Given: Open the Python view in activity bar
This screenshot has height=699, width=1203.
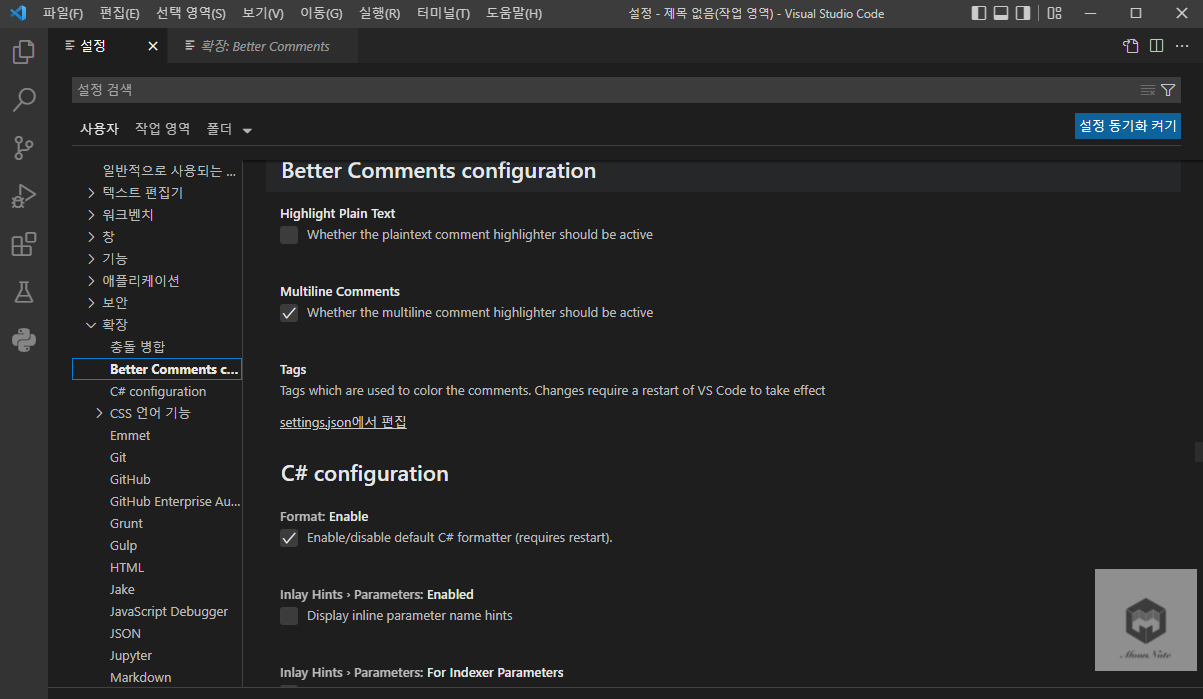Looking at the screenshot, I should (24, 340).
